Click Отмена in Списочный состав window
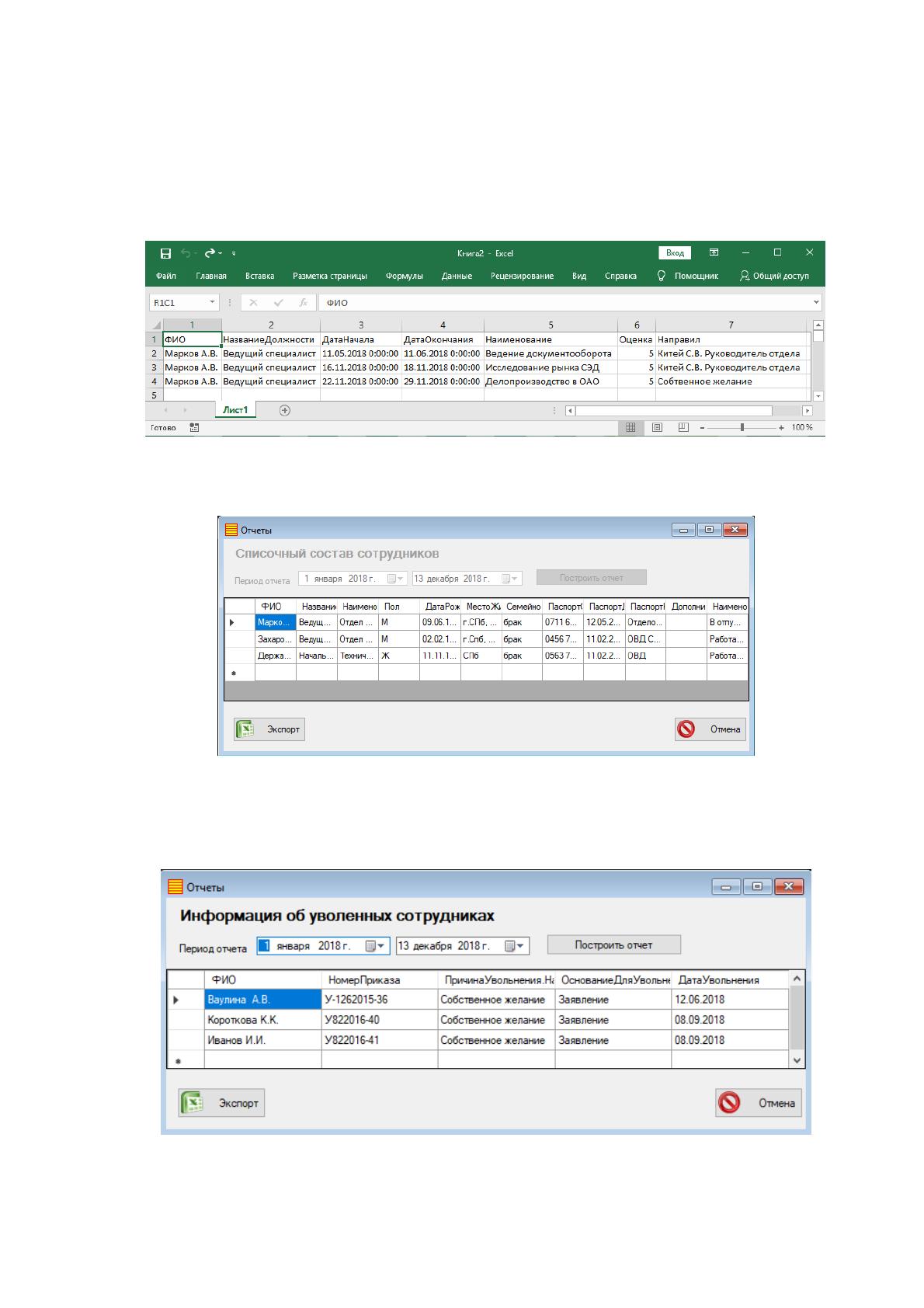The image size is (924, 1308). pyautogui.click(x=710, y=729)
